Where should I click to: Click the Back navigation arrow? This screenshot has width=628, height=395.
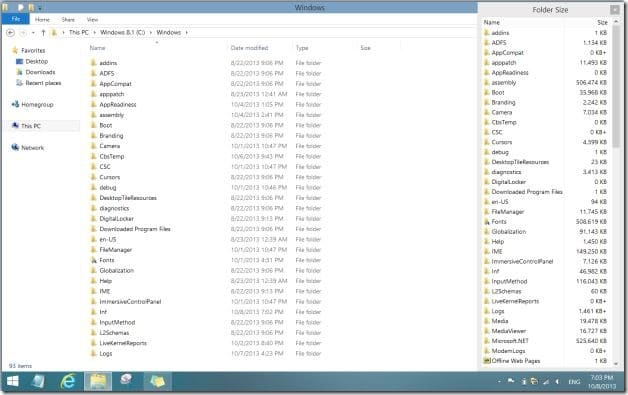coord(11,32)
